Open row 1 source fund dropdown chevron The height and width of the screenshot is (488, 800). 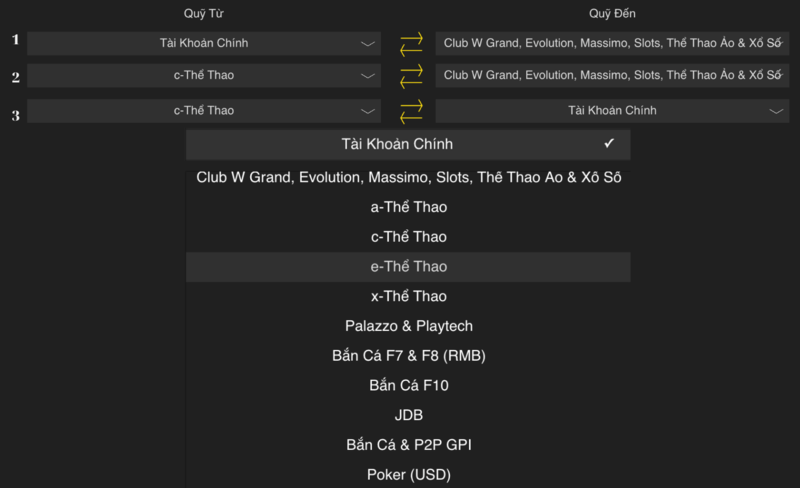point(368,44)
